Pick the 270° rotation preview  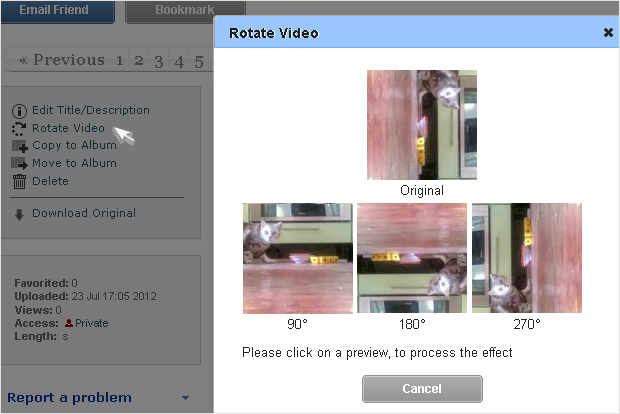527,258
